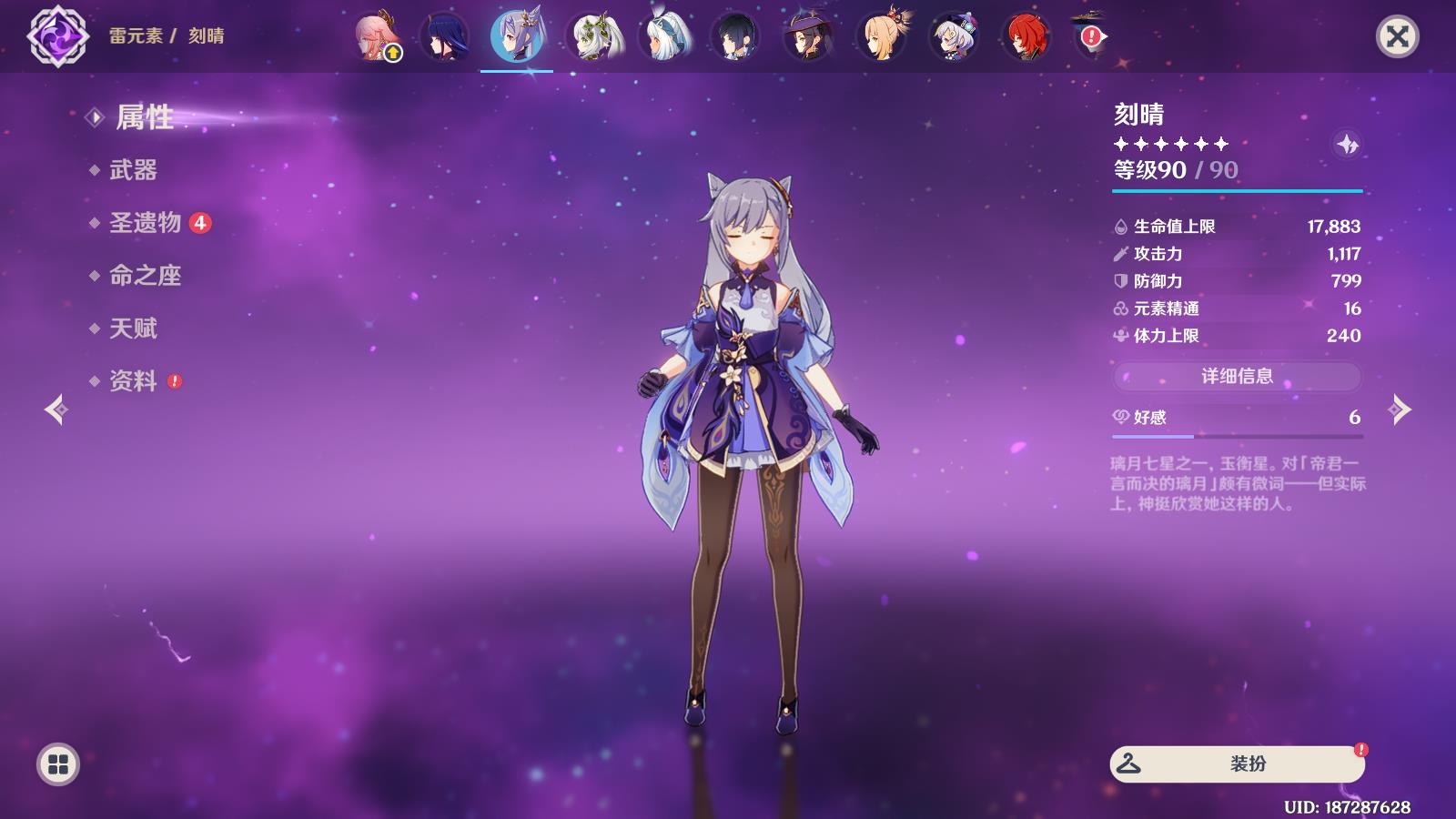
Task: Open the 资料 profile tab
Action: coord(133,381)
